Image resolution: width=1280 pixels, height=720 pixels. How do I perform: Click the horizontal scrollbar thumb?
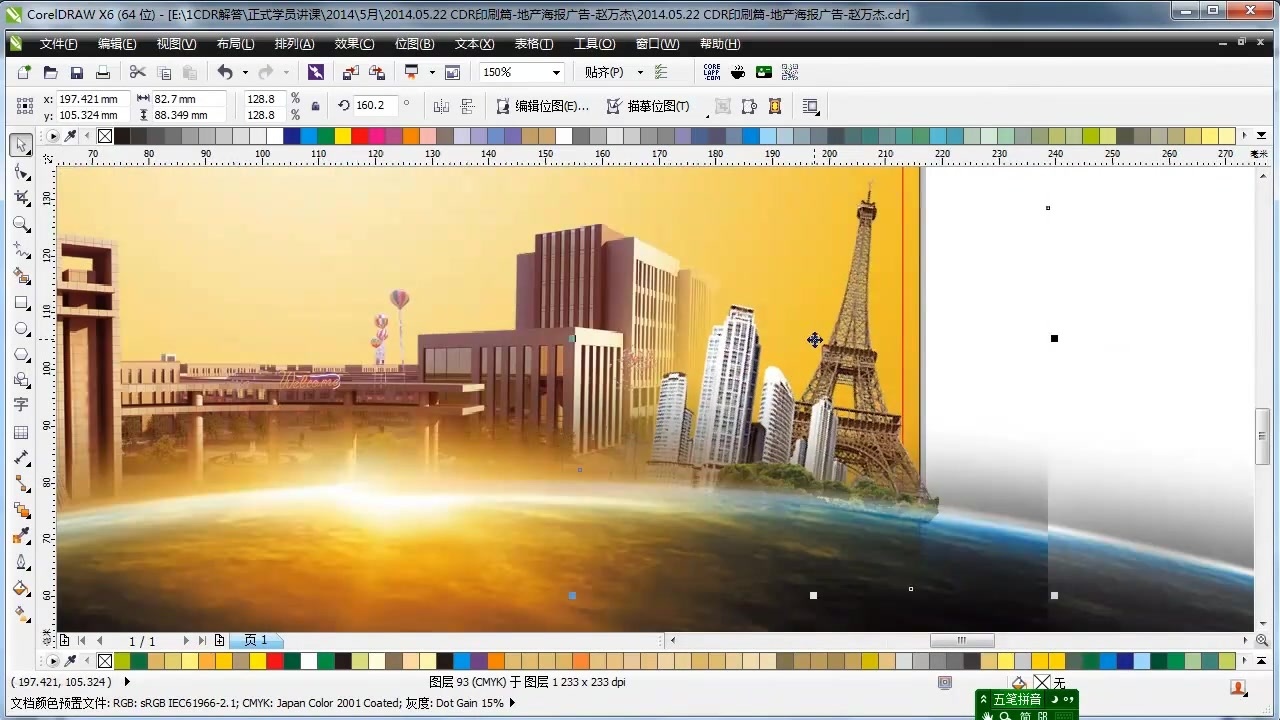[962, 640]
